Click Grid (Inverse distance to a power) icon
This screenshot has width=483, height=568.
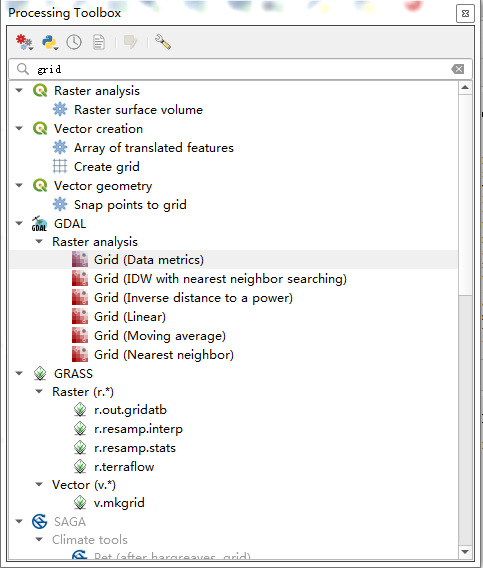[80, 297]
